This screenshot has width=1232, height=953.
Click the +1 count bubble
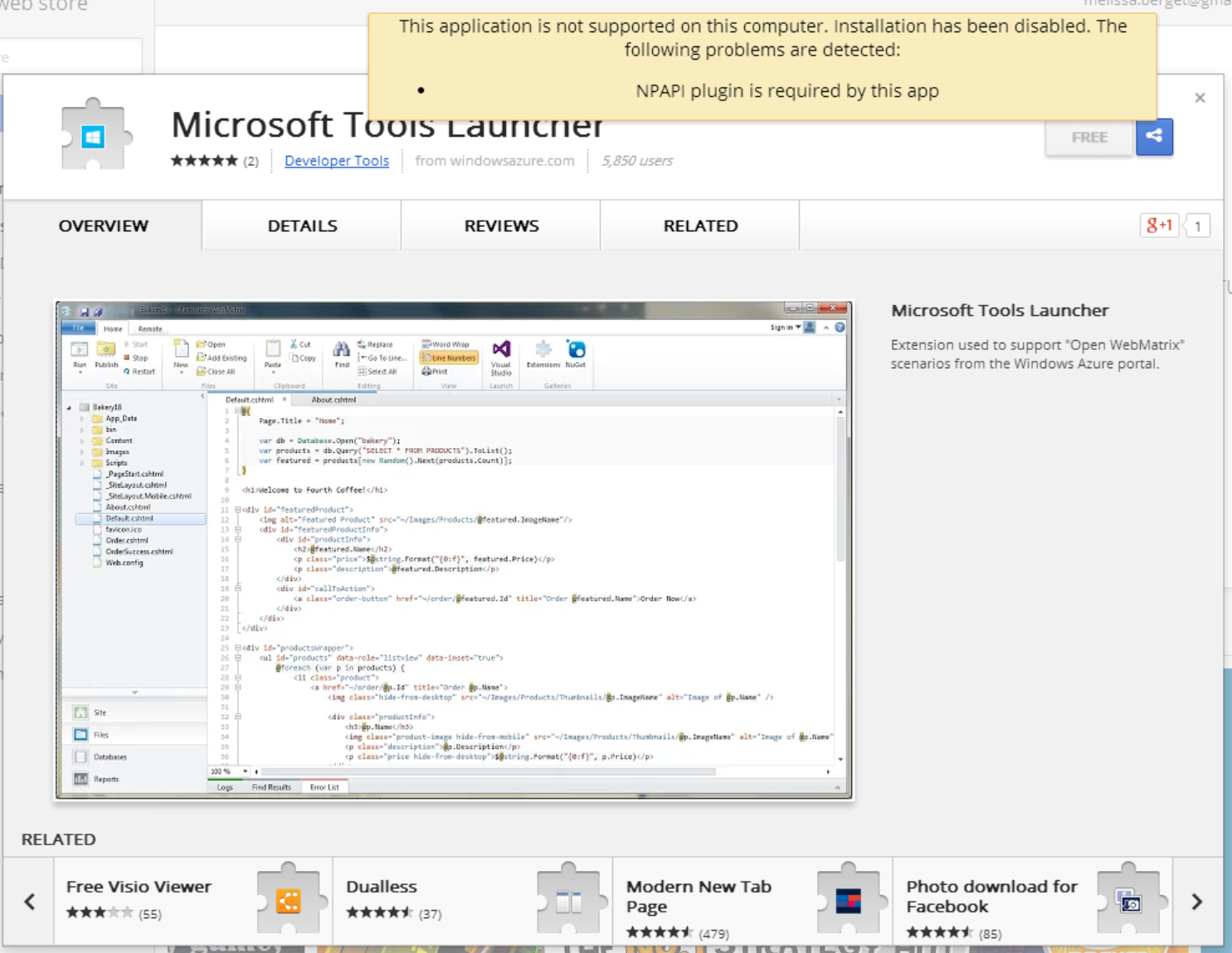1197,226
